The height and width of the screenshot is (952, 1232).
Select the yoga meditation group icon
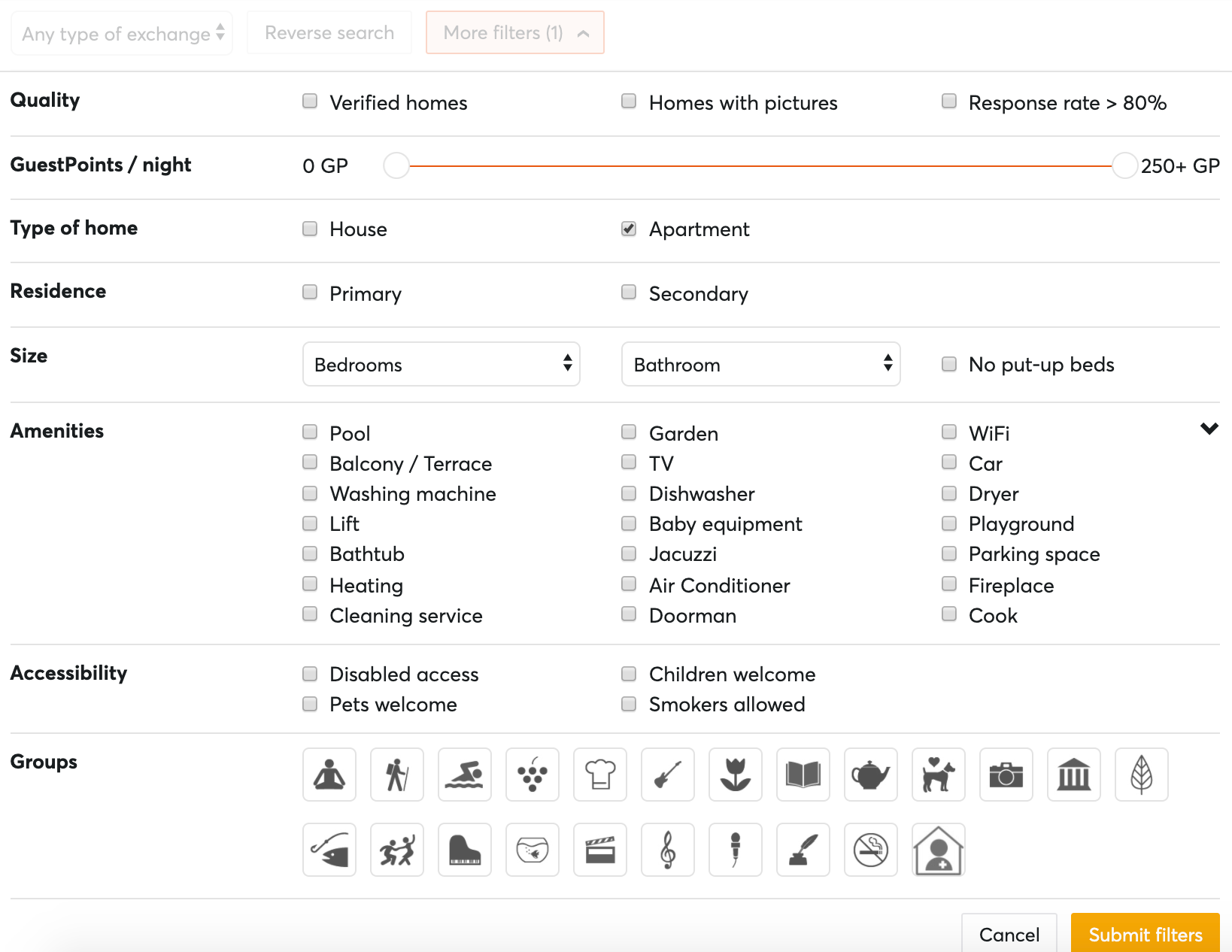[329, 775]
